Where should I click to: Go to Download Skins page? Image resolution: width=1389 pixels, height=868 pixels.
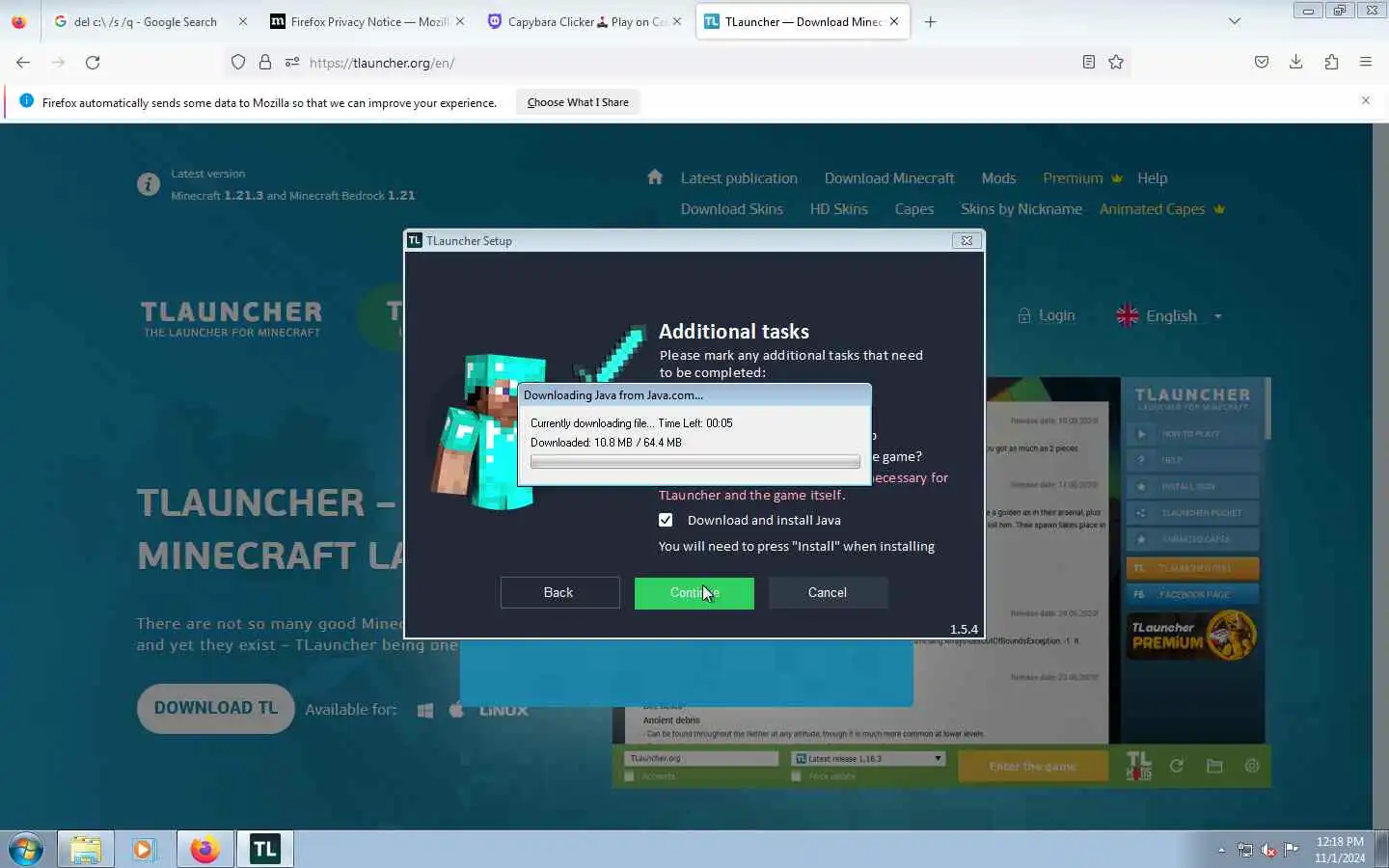coord(731,209)
